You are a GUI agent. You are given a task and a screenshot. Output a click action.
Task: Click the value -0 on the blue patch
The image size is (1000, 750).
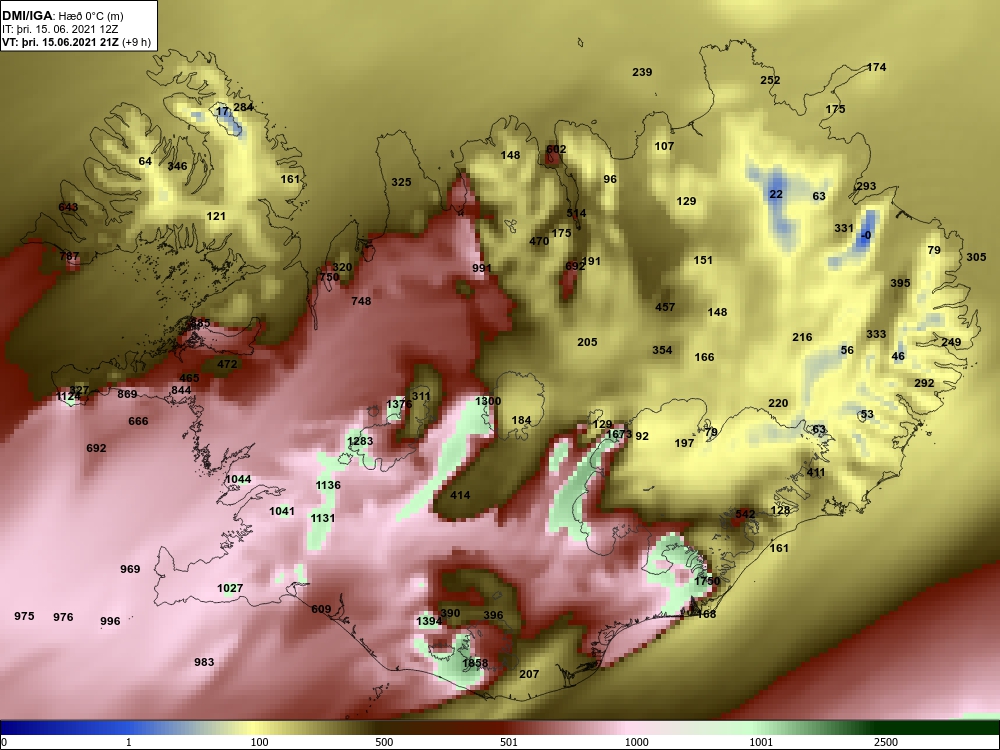[x=865, y=236]
